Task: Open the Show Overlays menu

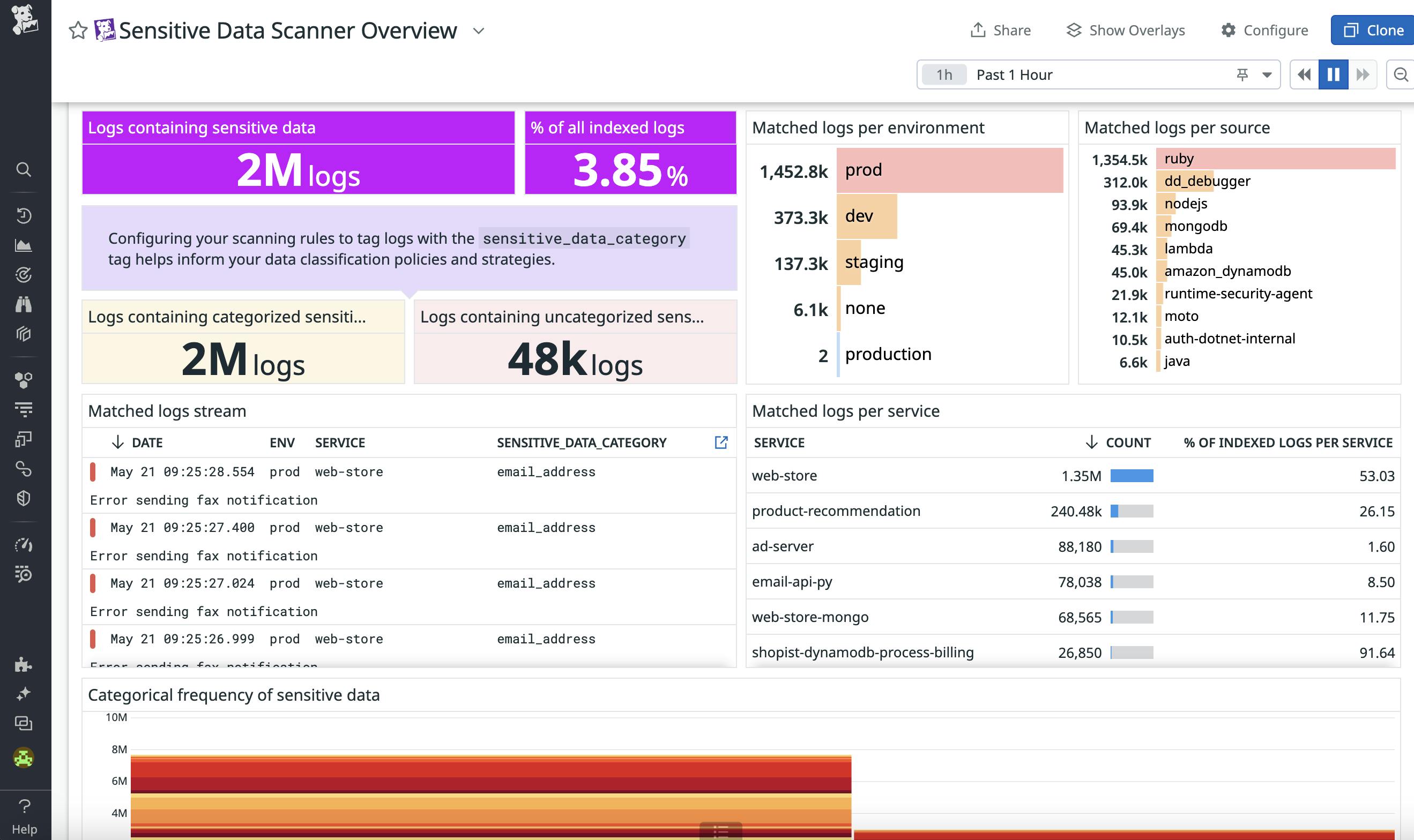Action: click(1126, 30)
